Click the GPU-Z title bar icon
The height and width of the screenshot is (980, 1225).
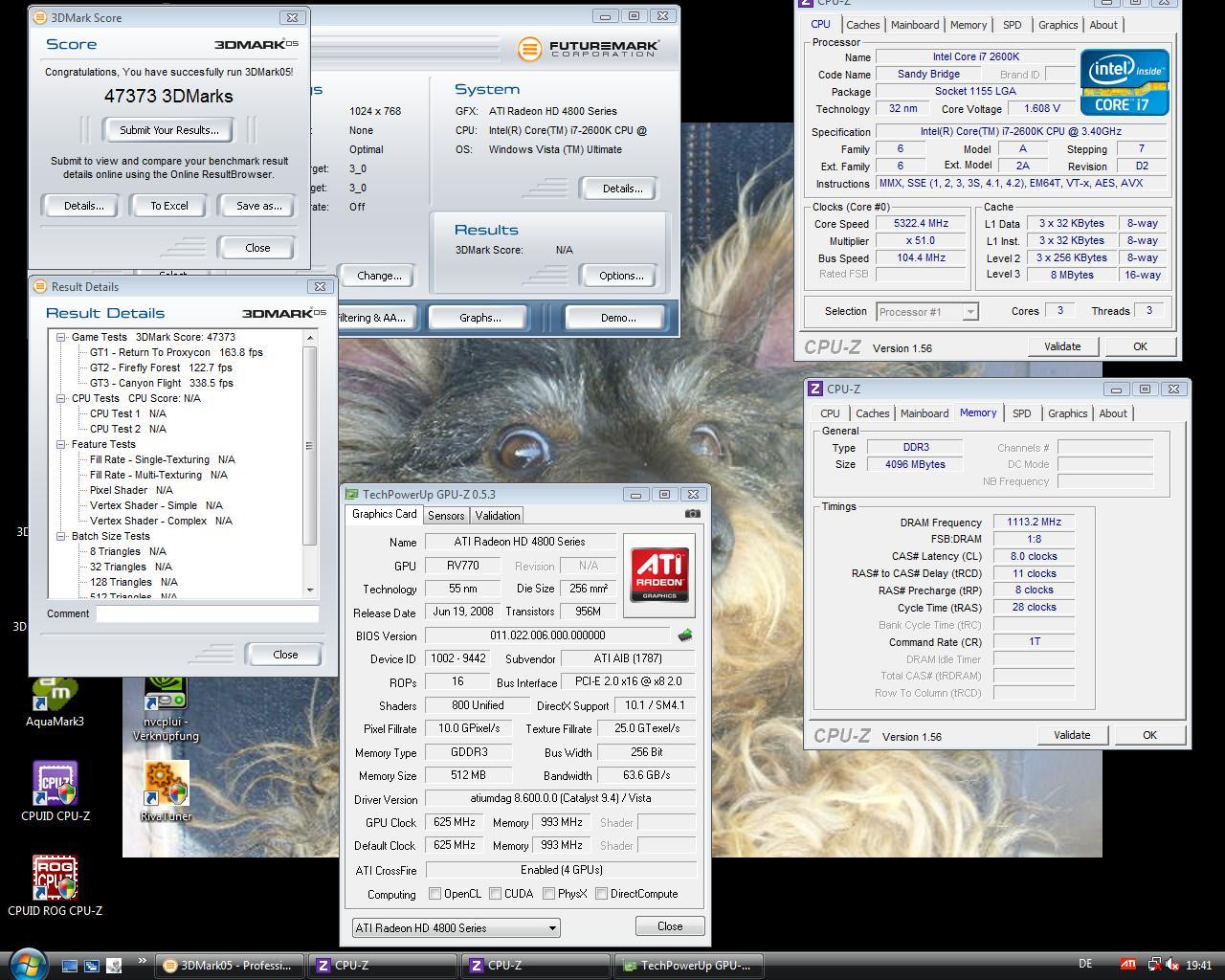351,495
